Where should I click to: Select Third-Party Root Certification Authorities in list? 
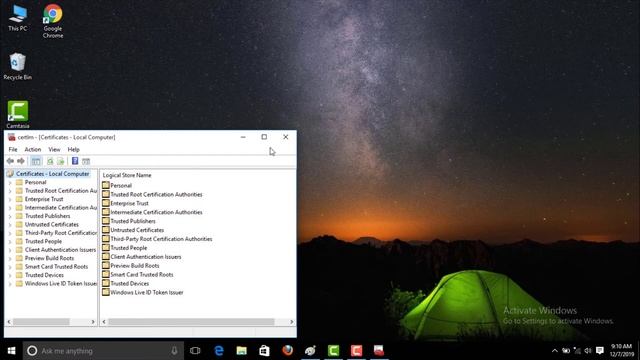161,239
